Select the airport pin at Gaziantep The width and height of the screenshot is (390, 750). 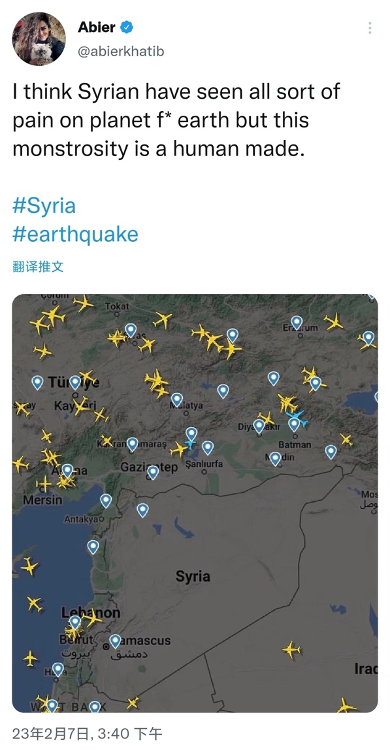point(153,473)
